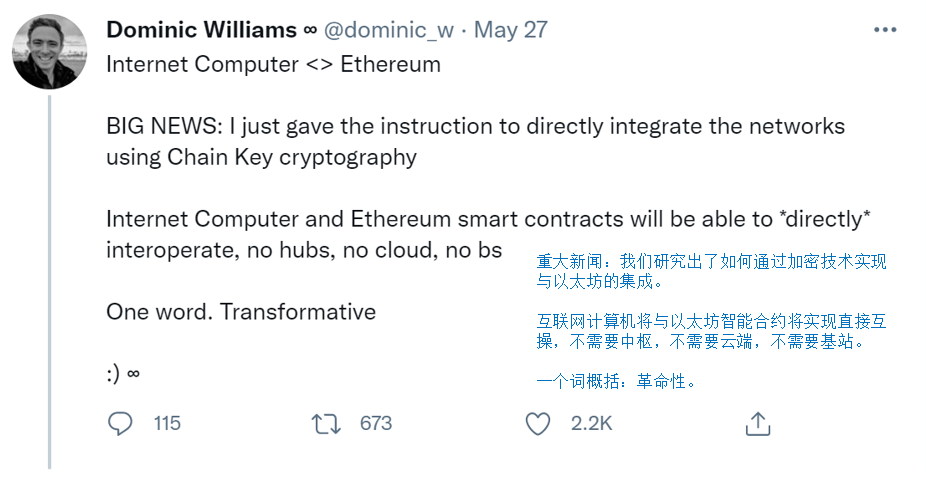Screen dimensions: 926x501
Task: Click the Chinese '互联网计算机' translation paragraph
Action: (x=712, y=331)
